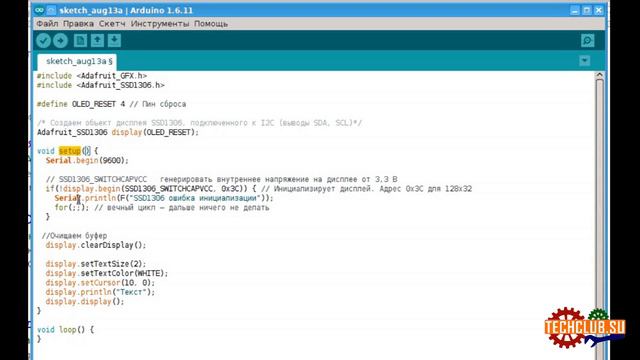Open the Правка menu

click(78, 24)
